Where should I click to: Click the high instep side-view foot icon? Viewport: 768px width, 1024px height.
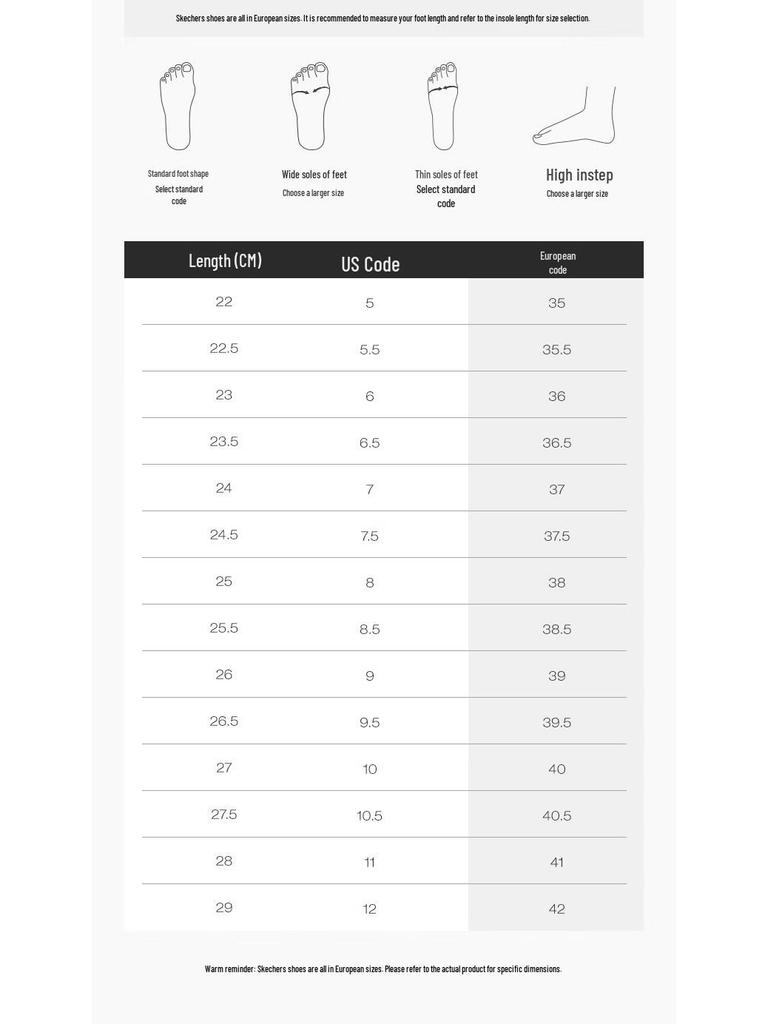(x=574, y=116)
